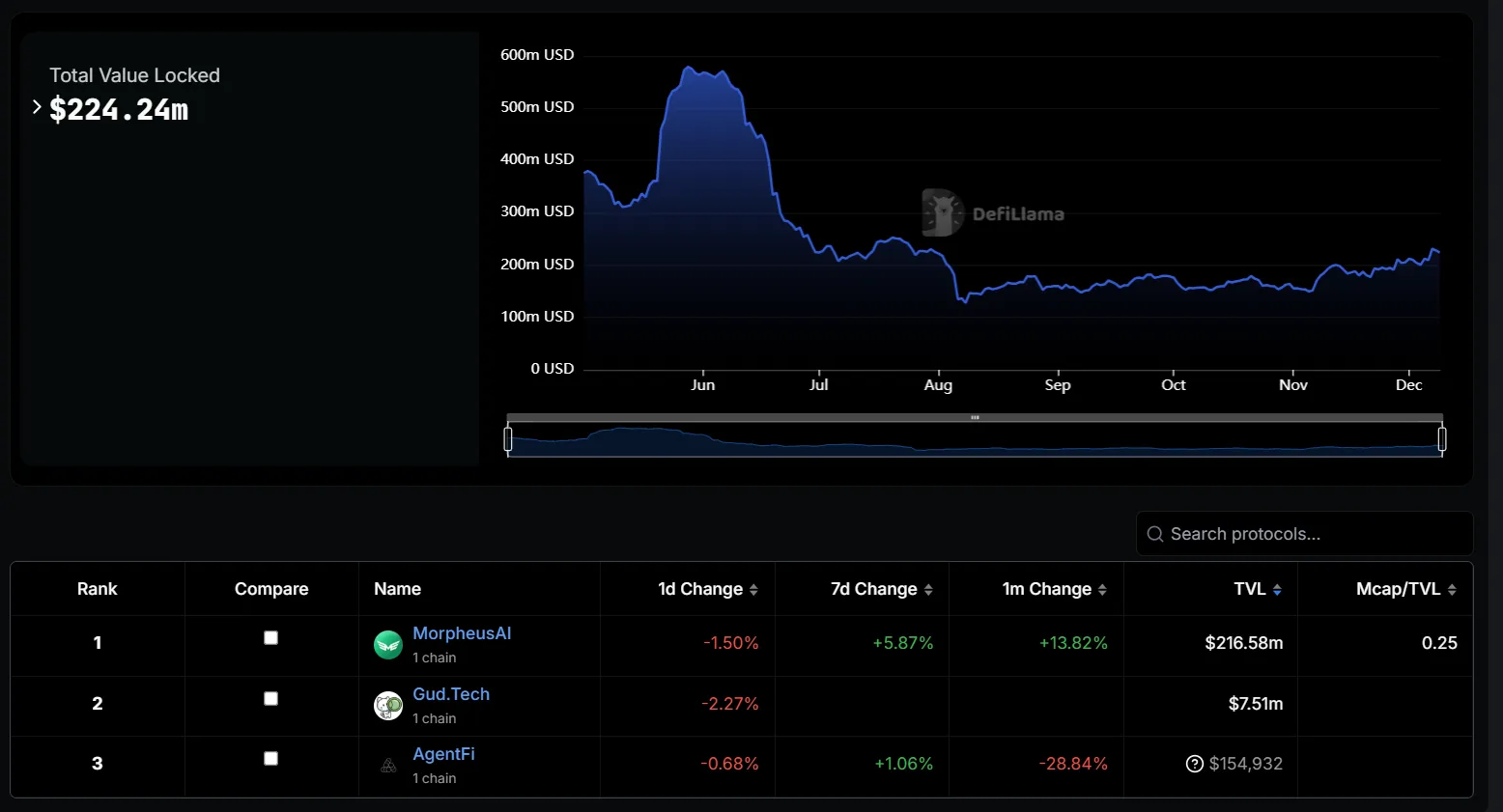Open the MorpheusAI protocol link
This screenshot has height=812, width=1503.
462,633
